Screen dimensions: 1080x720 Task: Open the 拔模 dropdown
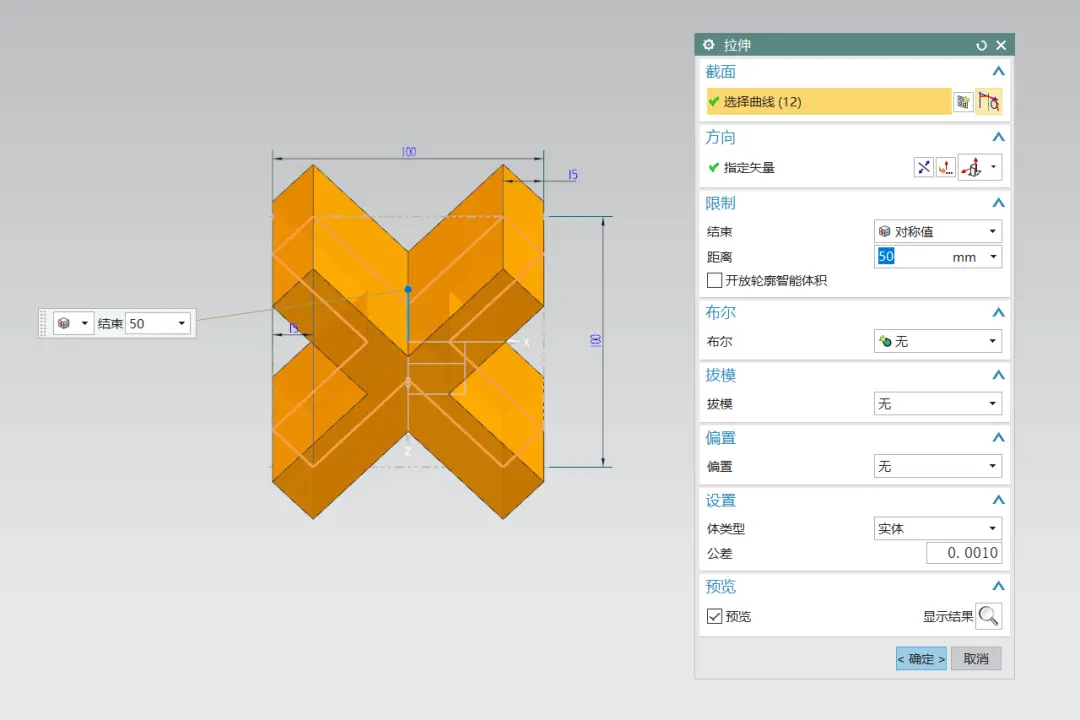tap(937, 404)
